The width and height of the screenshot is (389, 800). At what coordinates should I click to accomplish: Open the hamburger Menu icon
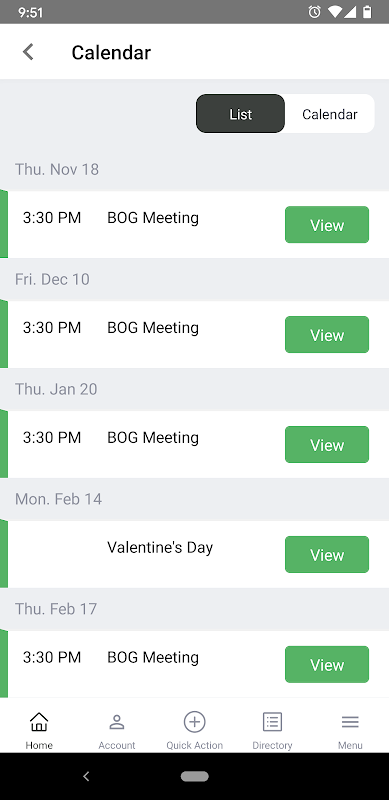tap(350, 722)
